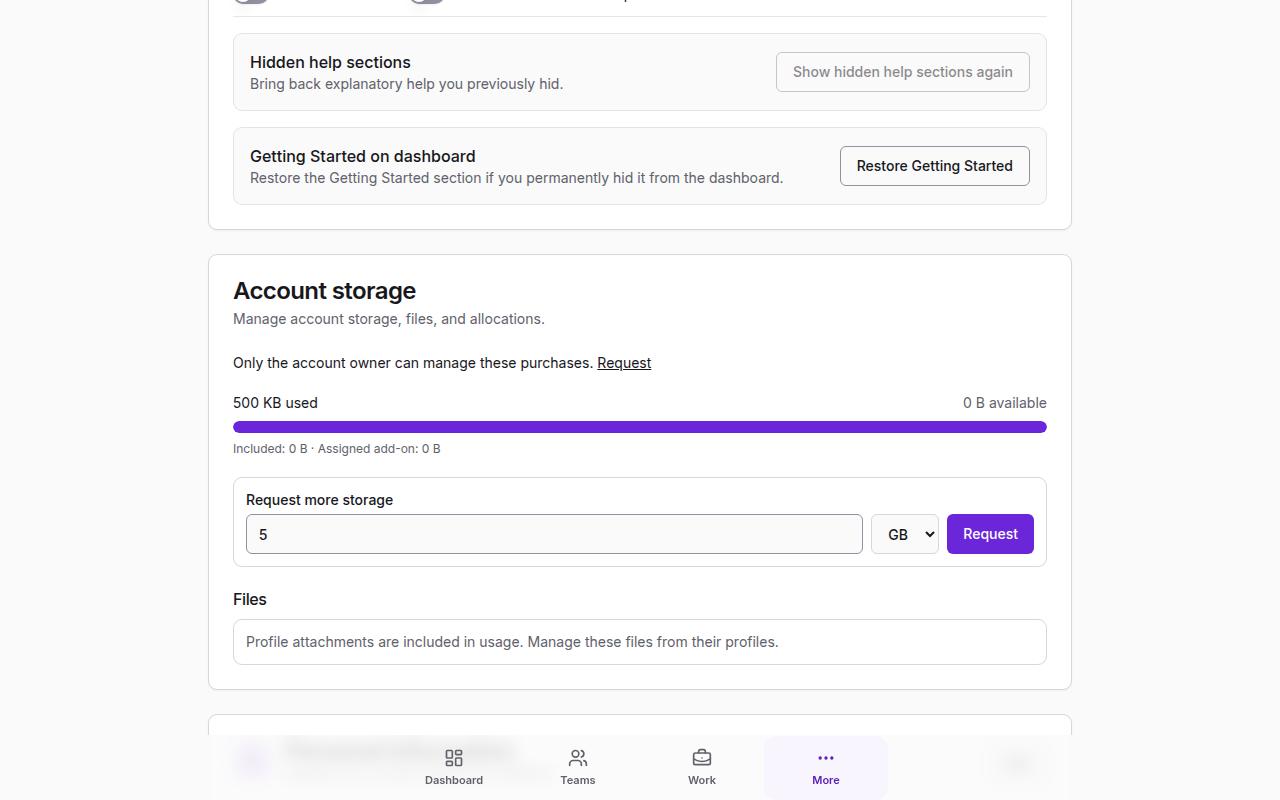
Task: Click the '0 B available' text
Action: (x=1005, y=403)
